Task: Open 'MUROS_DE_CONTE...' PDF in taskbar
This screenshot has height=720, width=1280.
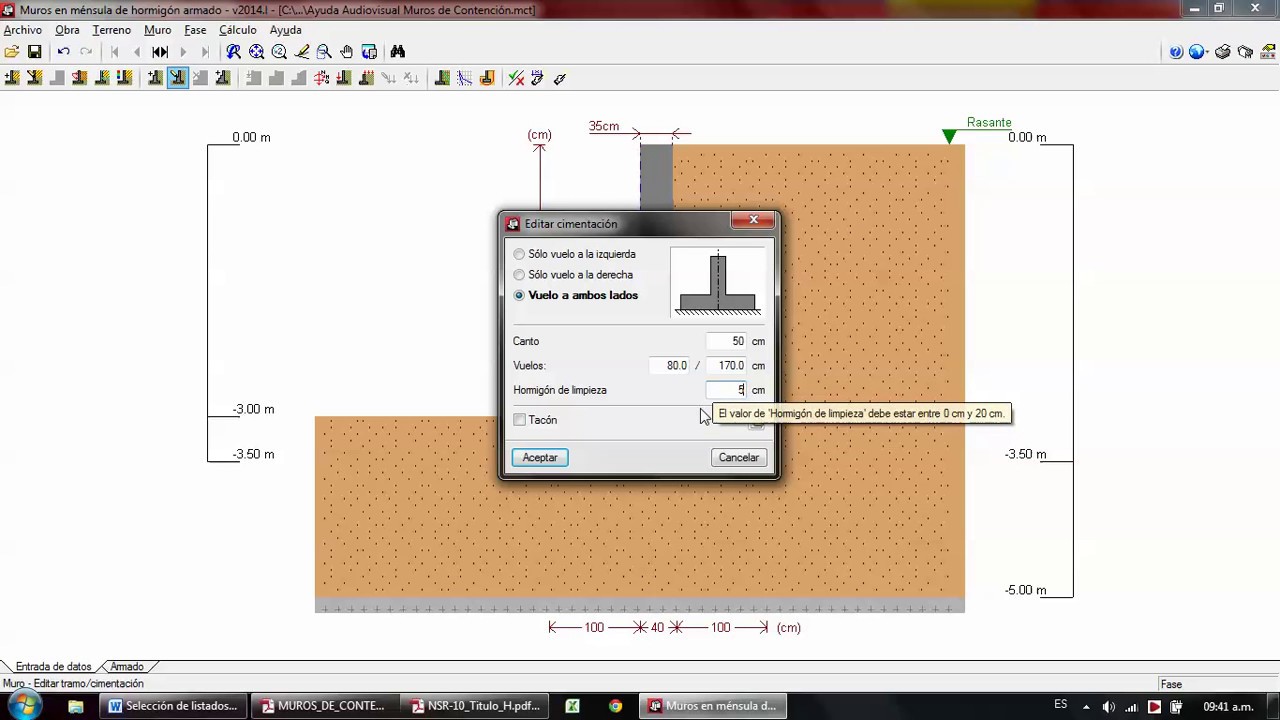Action: (324, 706)
